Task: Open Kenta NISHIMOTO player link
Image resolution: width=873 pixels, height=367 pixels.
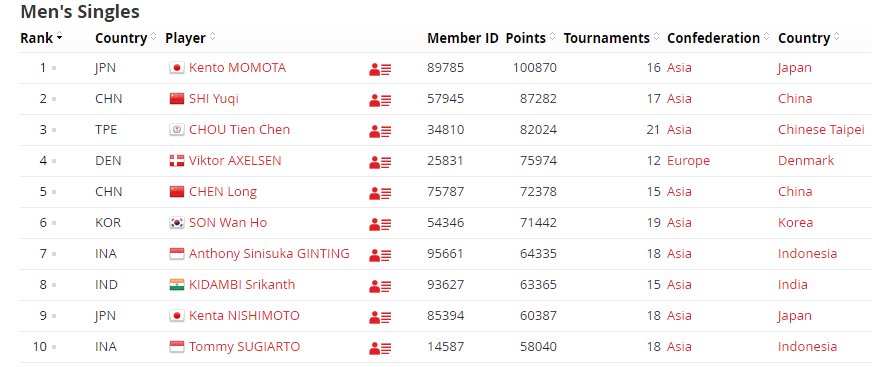Action: click(x=244, y=316)
